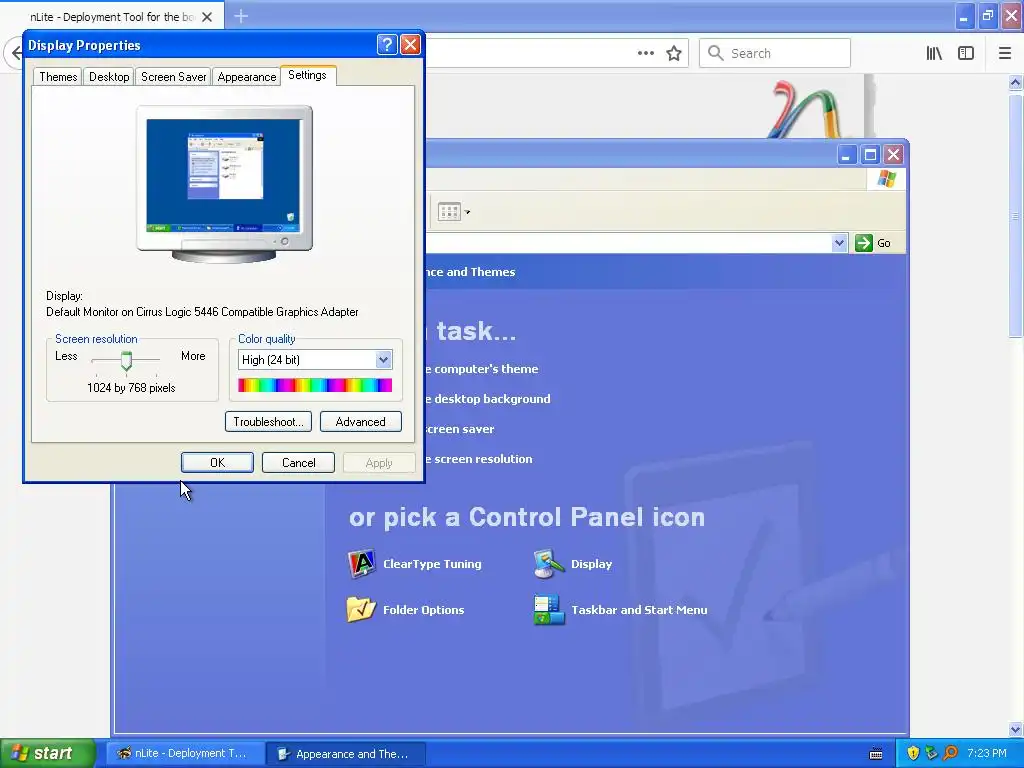Click the Views toolbar icon in Explorer
The height and width of the screenshot is (768, 1024).
pyautogui.click(x=449, y=212)
